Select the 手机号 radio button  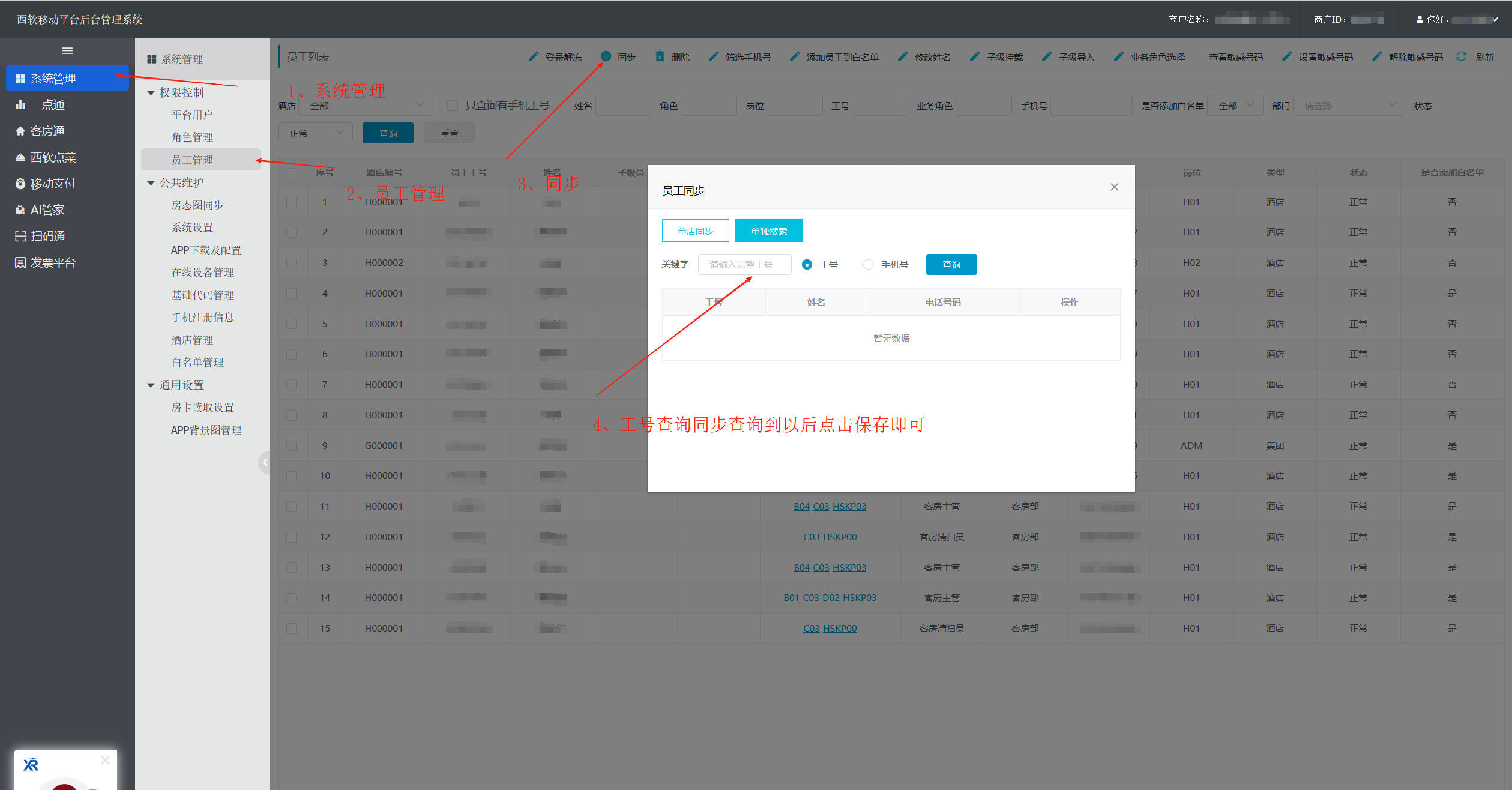[x=868, y=264]
